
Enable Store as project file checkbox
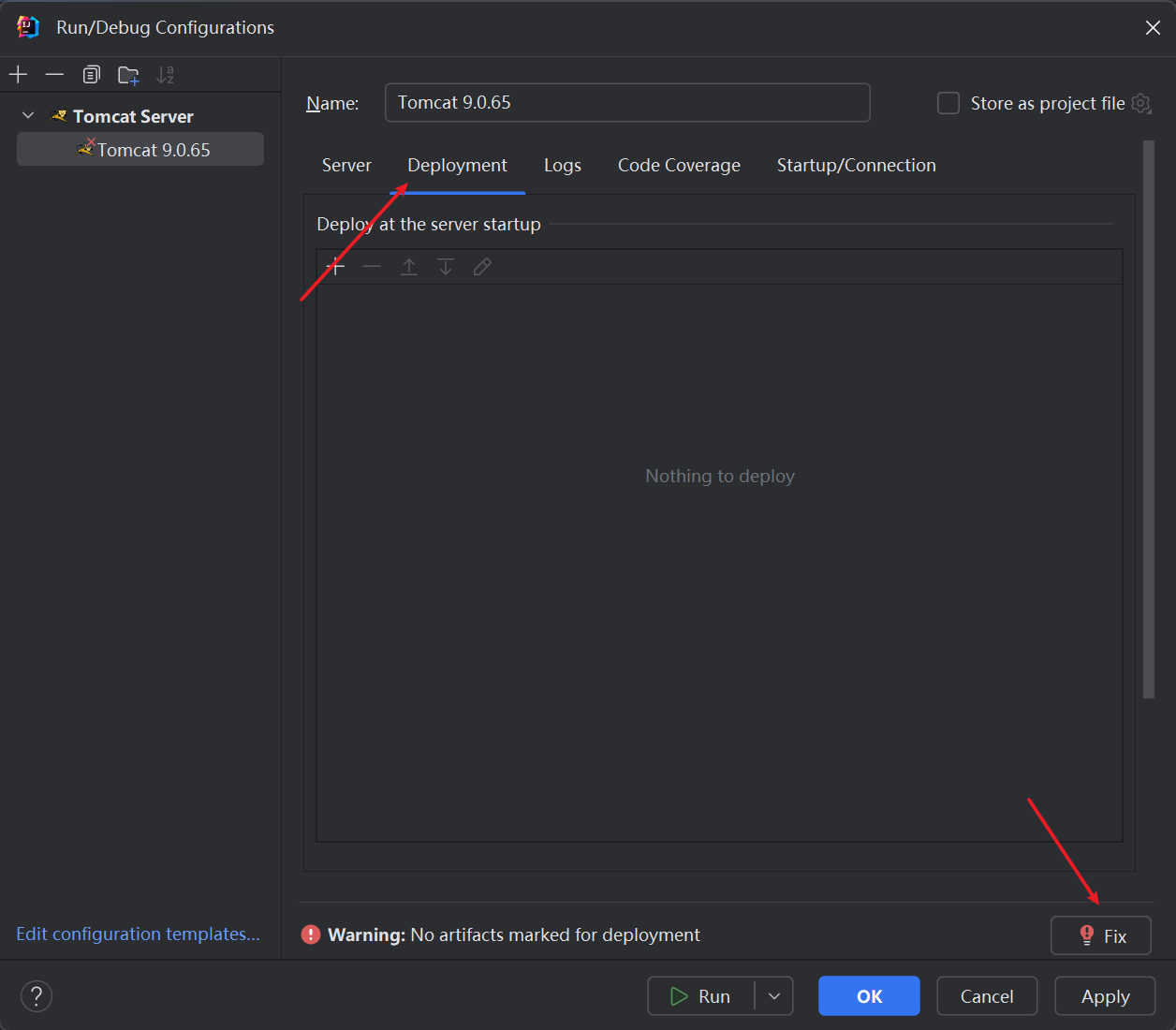948,103
